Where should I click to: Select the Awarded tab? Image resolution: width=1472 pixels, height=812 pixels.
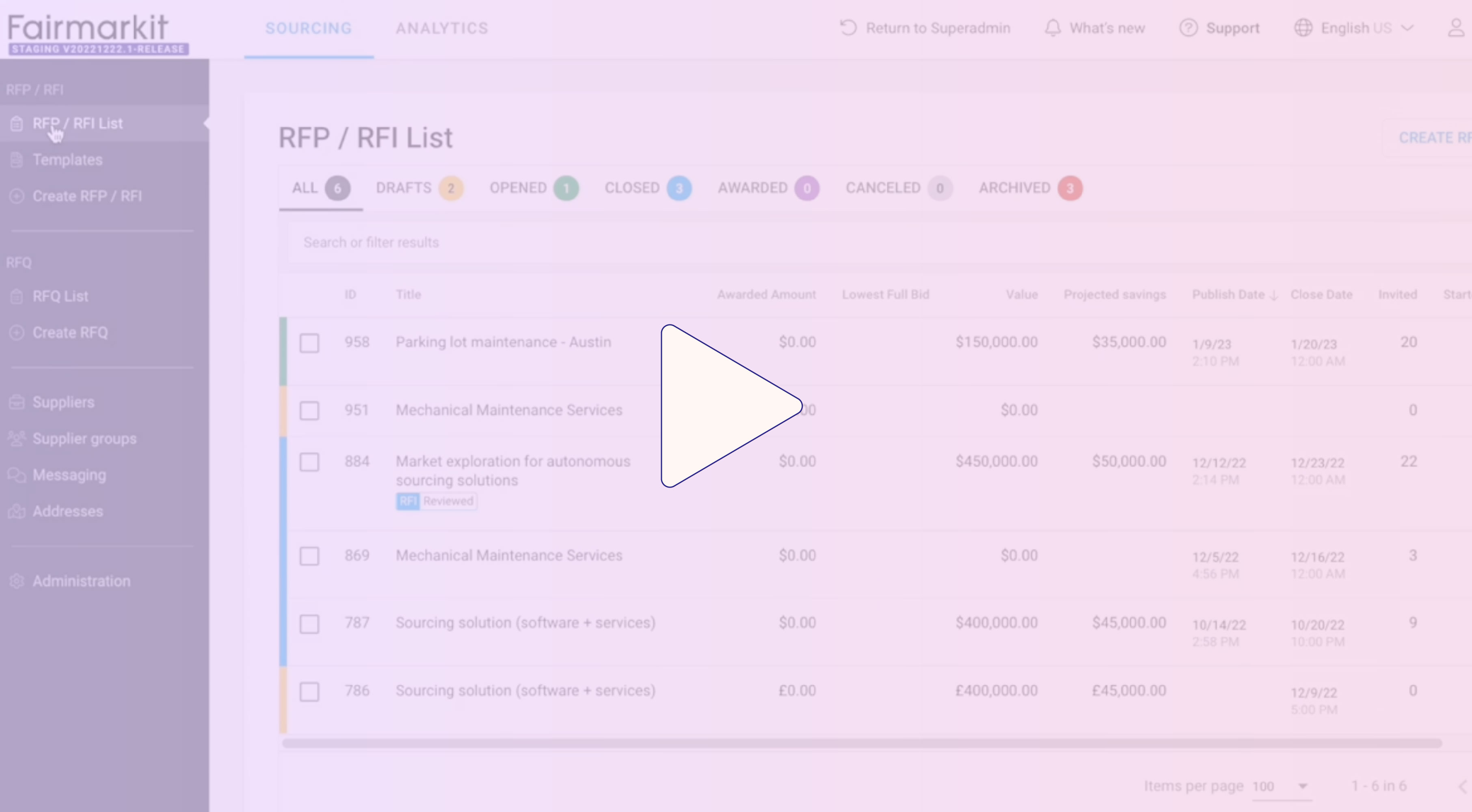769,188
